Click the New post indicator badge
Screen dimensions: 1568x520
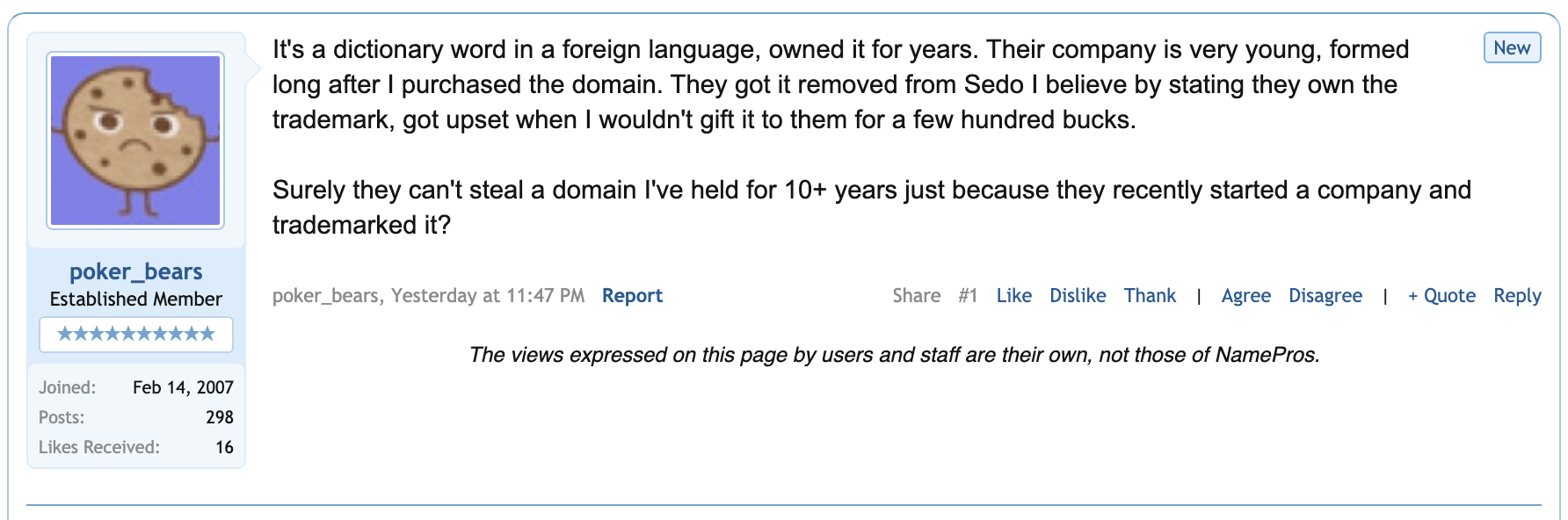click(x=1512, y=48)
